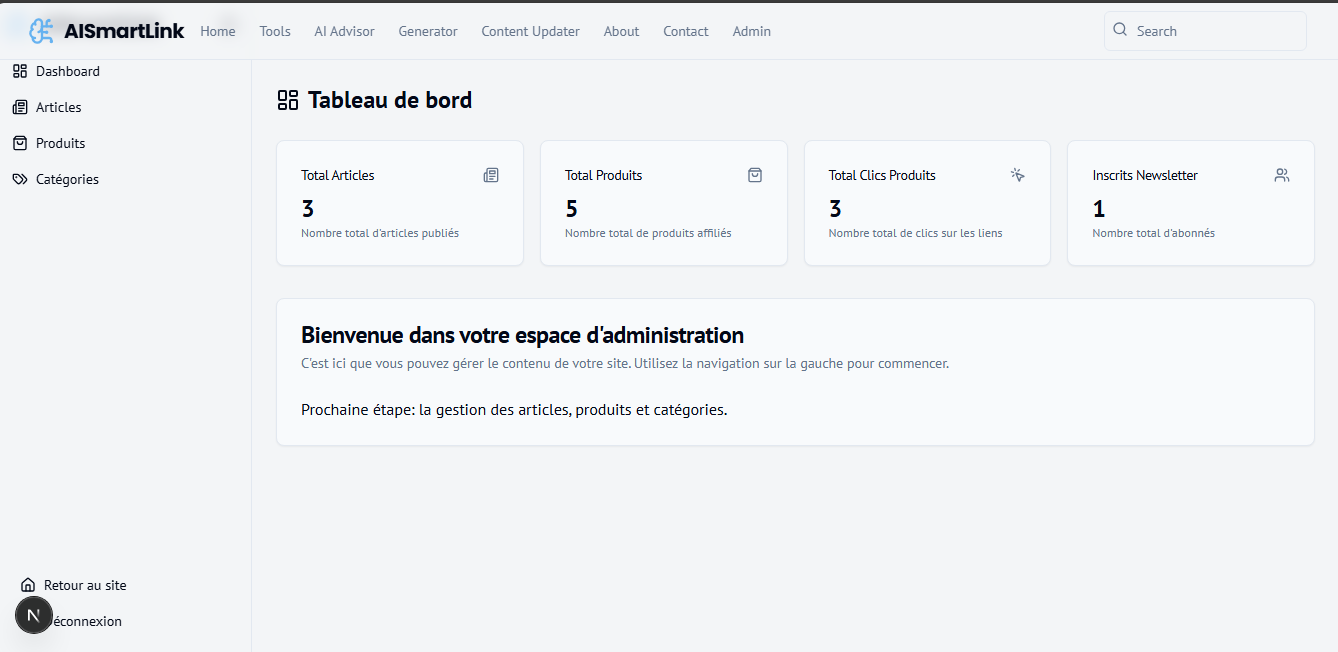
Task: Click the Articles newspaper icon in sidebar
Action: click(20, 107)
